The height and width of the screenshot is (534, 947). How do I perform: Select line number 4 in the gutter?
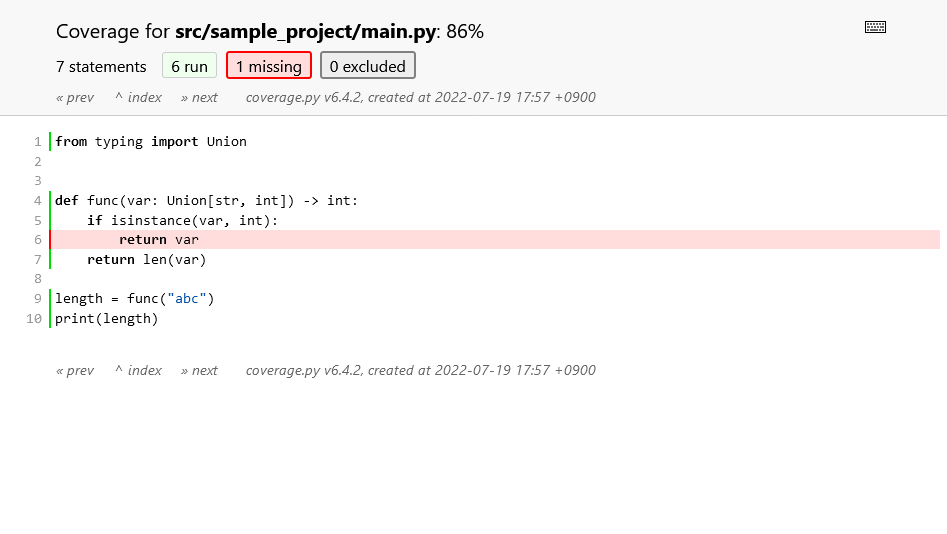[37, 201]
